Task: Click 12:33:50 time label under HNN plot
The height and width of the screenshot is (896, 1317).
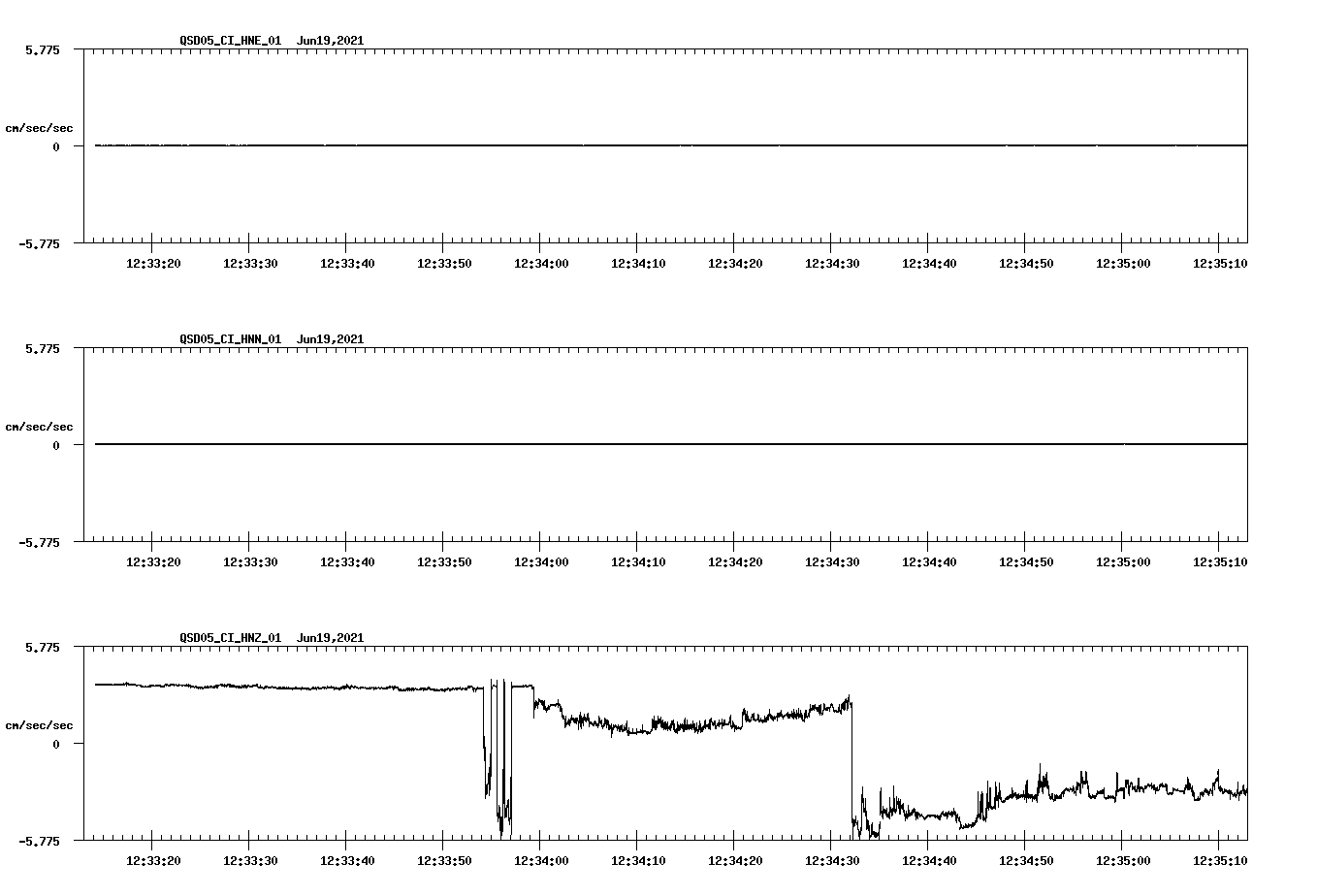Action: tap(444, 562)
